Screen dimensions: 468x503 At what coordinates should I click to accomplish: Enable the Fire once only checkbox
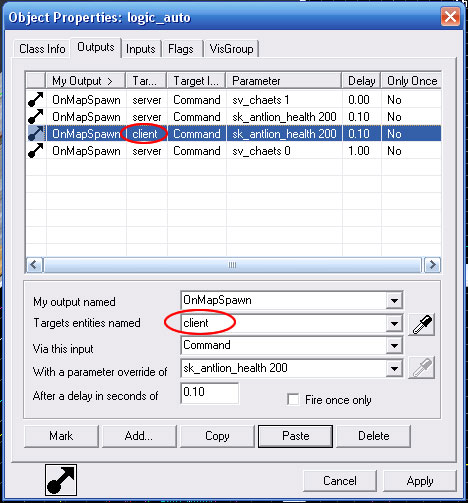pos(293,399)
